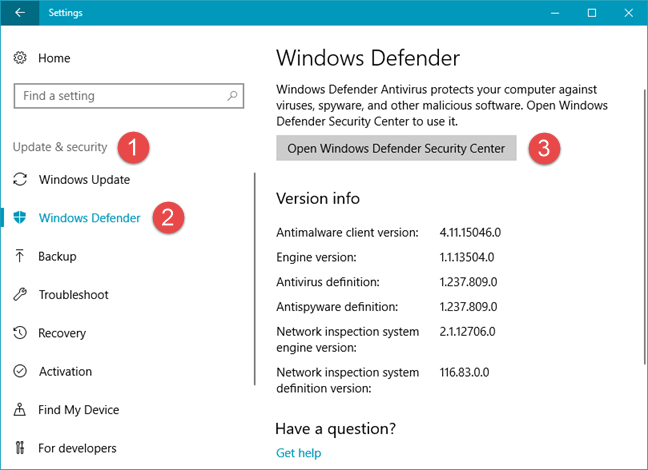Open the Recovery settings
Viewport: 648px width, 470px height.
(x=62, y=333)
